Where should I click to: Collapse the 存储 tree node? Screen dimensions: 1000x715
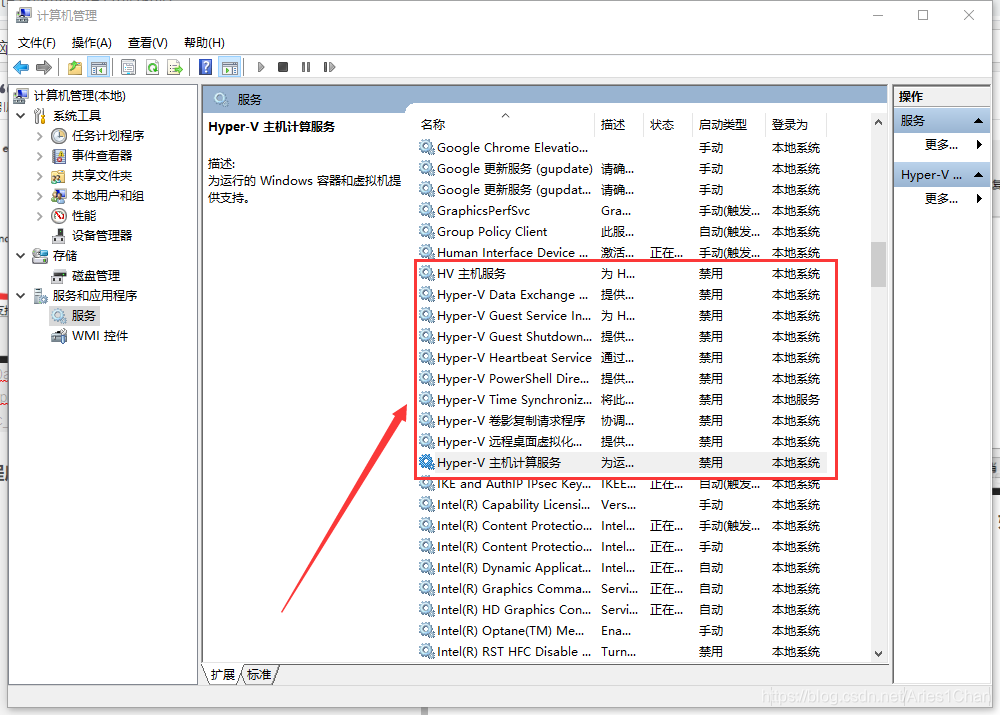(20, 256)
